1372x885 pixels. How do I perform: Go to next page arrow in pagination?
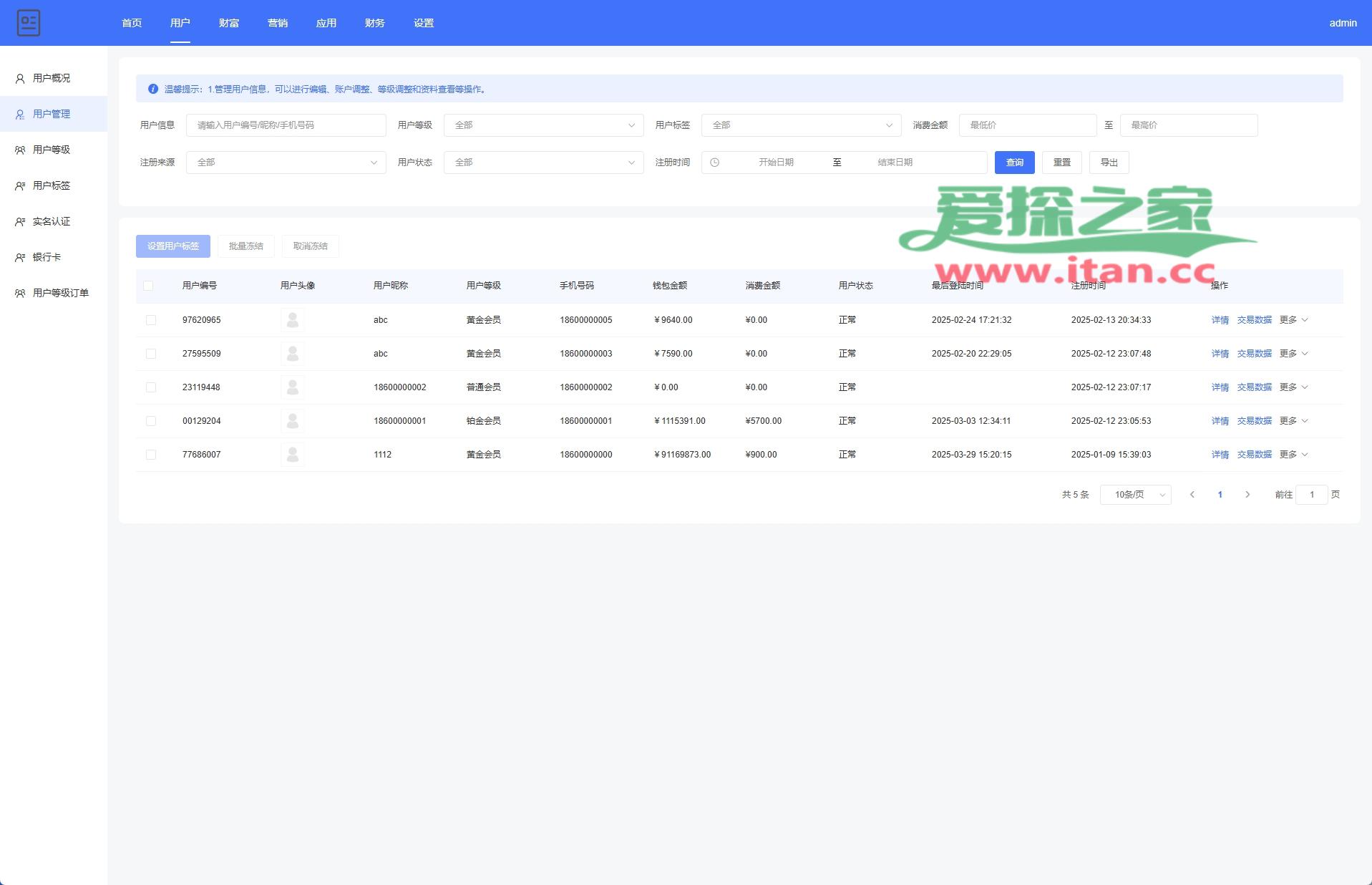pos(1247,495)
